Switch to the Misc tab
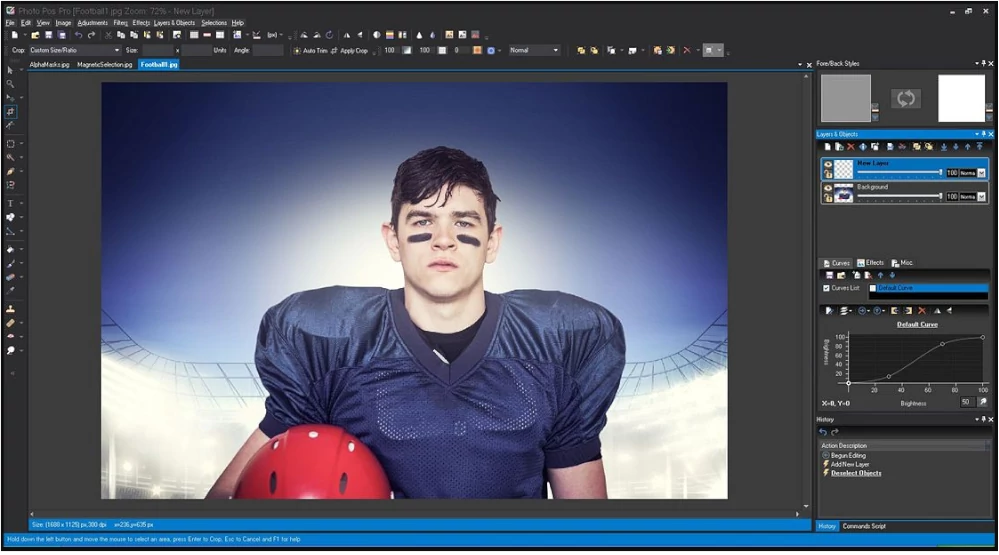The height and width of the screenshot is (555, 999). click(902, 263)
